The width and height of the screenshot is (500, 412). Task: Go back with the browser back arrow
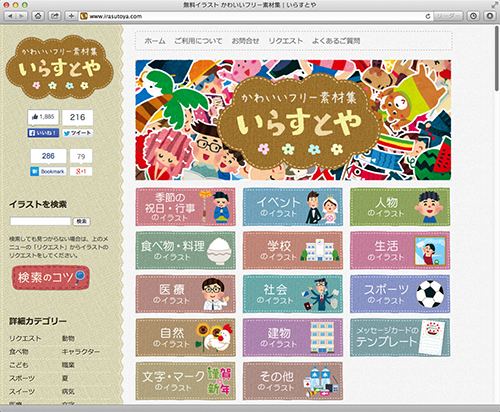10,16
